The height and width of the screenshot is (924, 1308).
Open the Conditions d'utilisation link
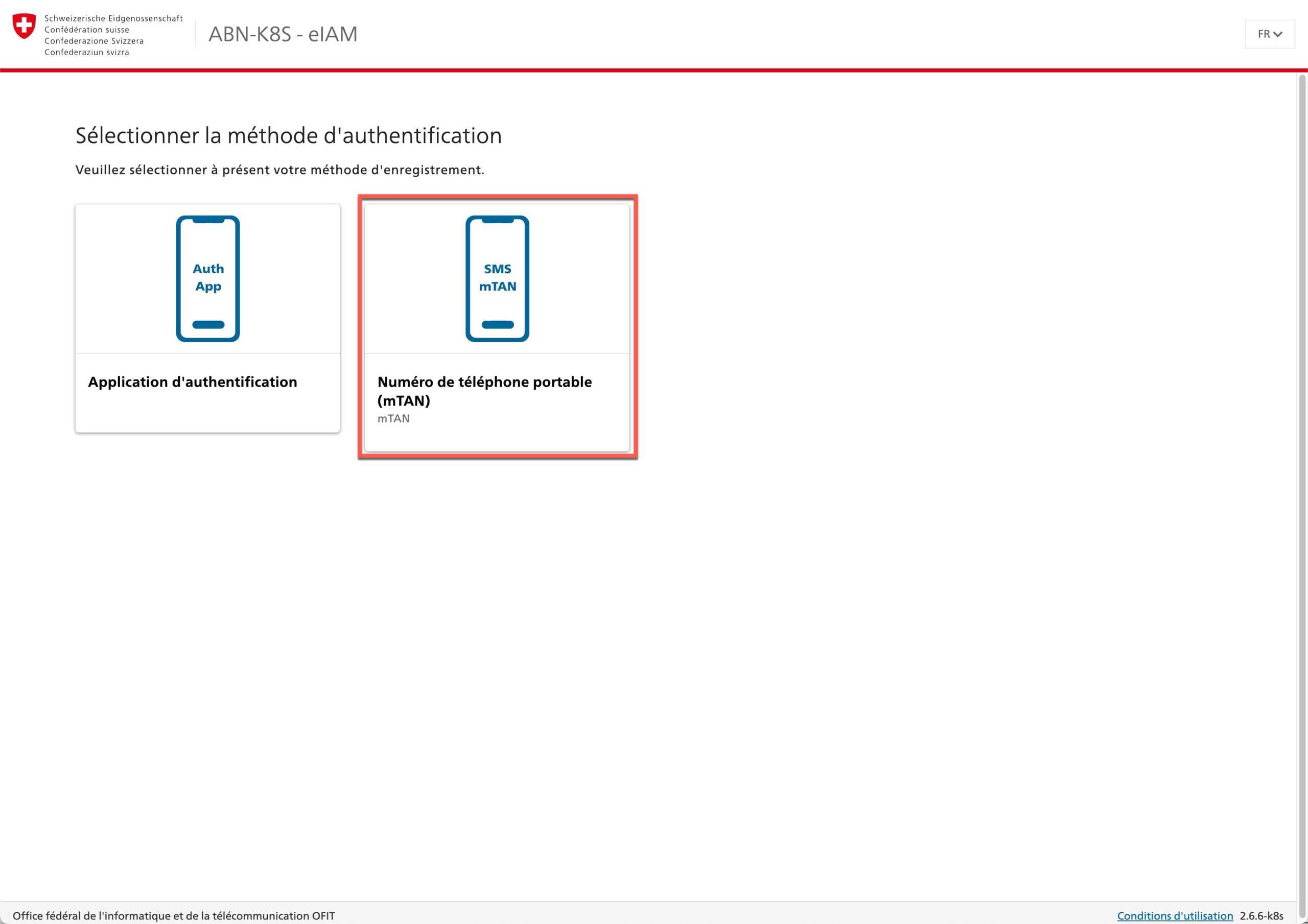[1175, 915]
